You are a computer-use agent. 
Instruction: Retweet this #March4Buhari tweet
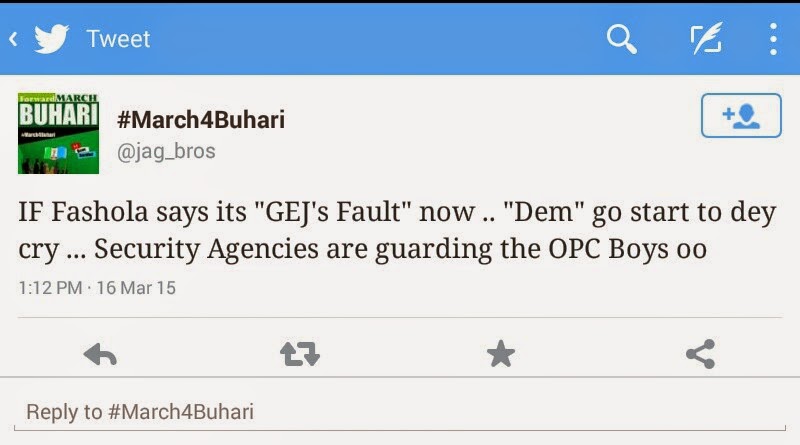[x=300, y=353]
